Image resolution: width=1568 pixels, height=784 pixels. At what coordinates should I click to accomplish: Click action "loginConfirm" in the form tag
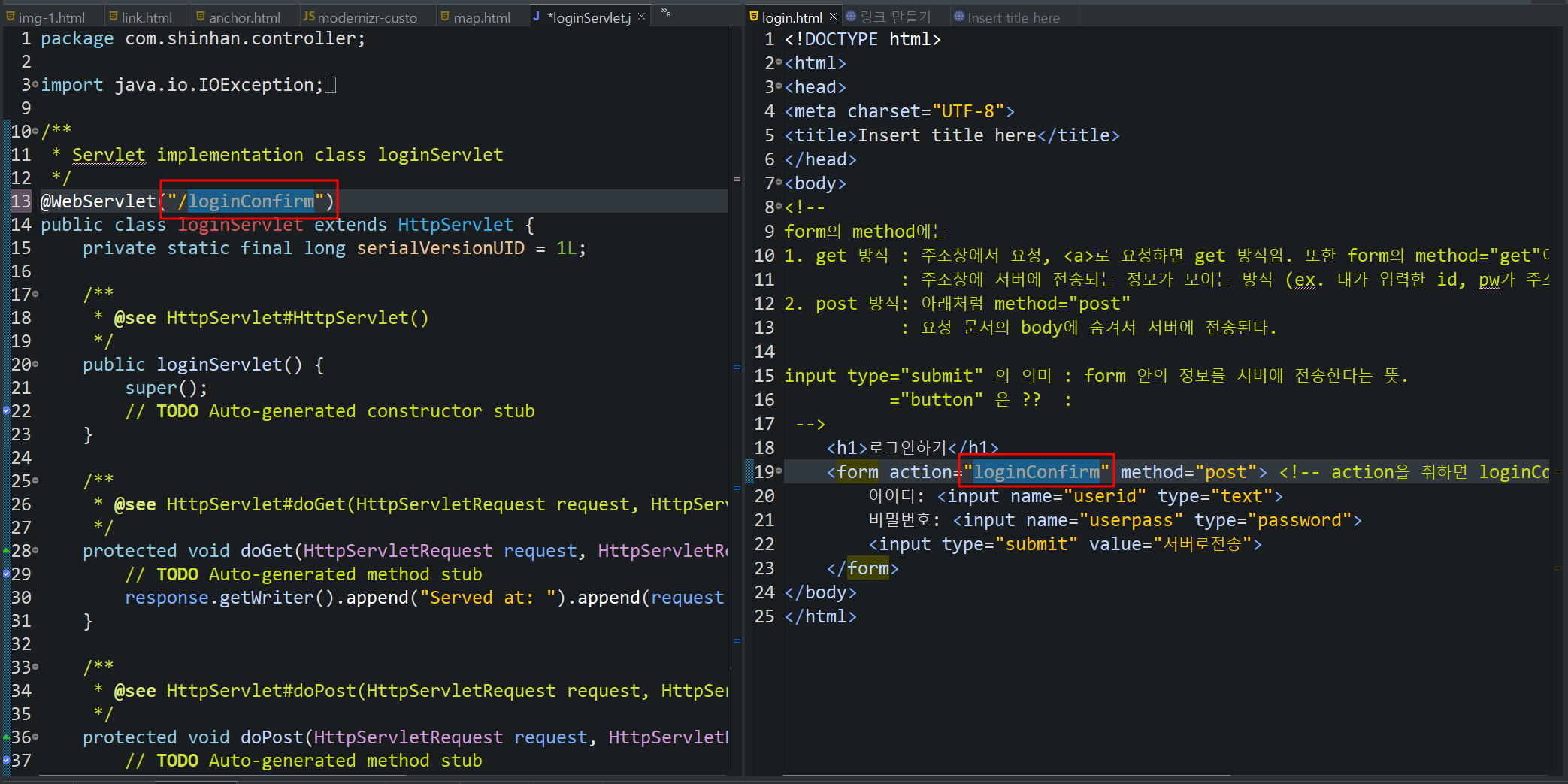(x=1037, y=472)
